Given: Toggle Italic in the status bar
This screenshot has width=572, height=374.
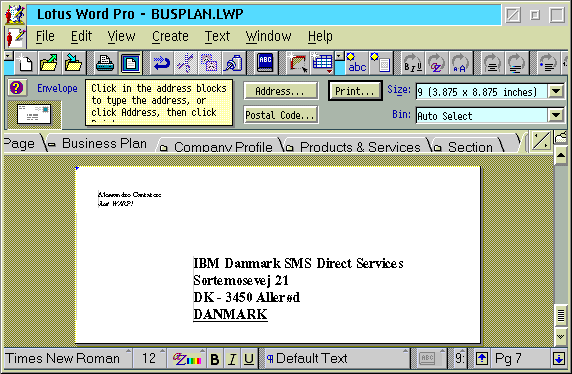Looking at the screenshot, I should tap(232, 359).
